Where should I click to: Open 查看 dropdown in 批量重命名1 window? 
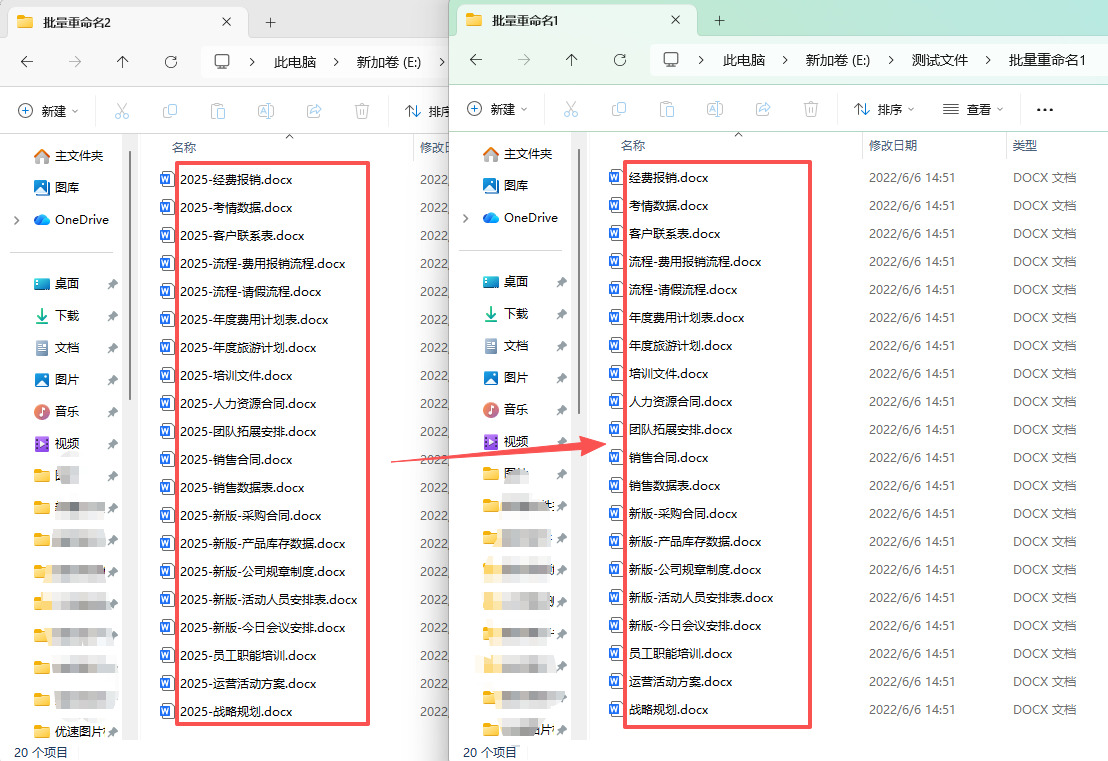point(973,109)
